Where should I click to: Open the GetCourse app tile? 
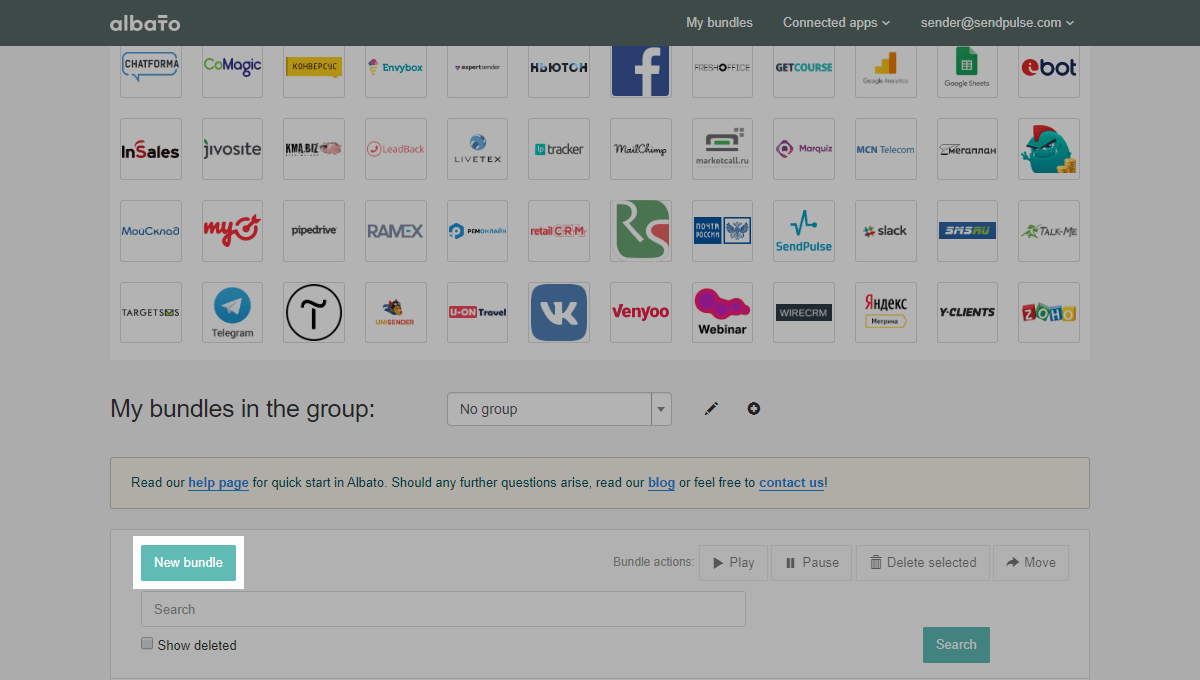tap(804, 71)
